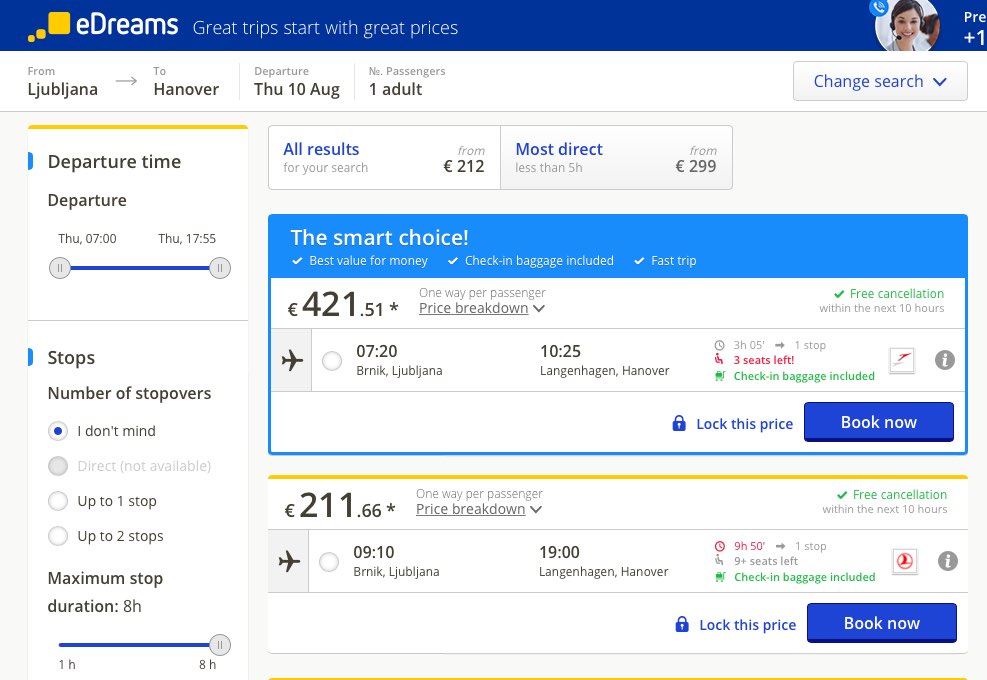Image resolution: width=987 pixels, height=680 pixels.
Task: Switch to the Most direct tab
Action: coord(616,157)
